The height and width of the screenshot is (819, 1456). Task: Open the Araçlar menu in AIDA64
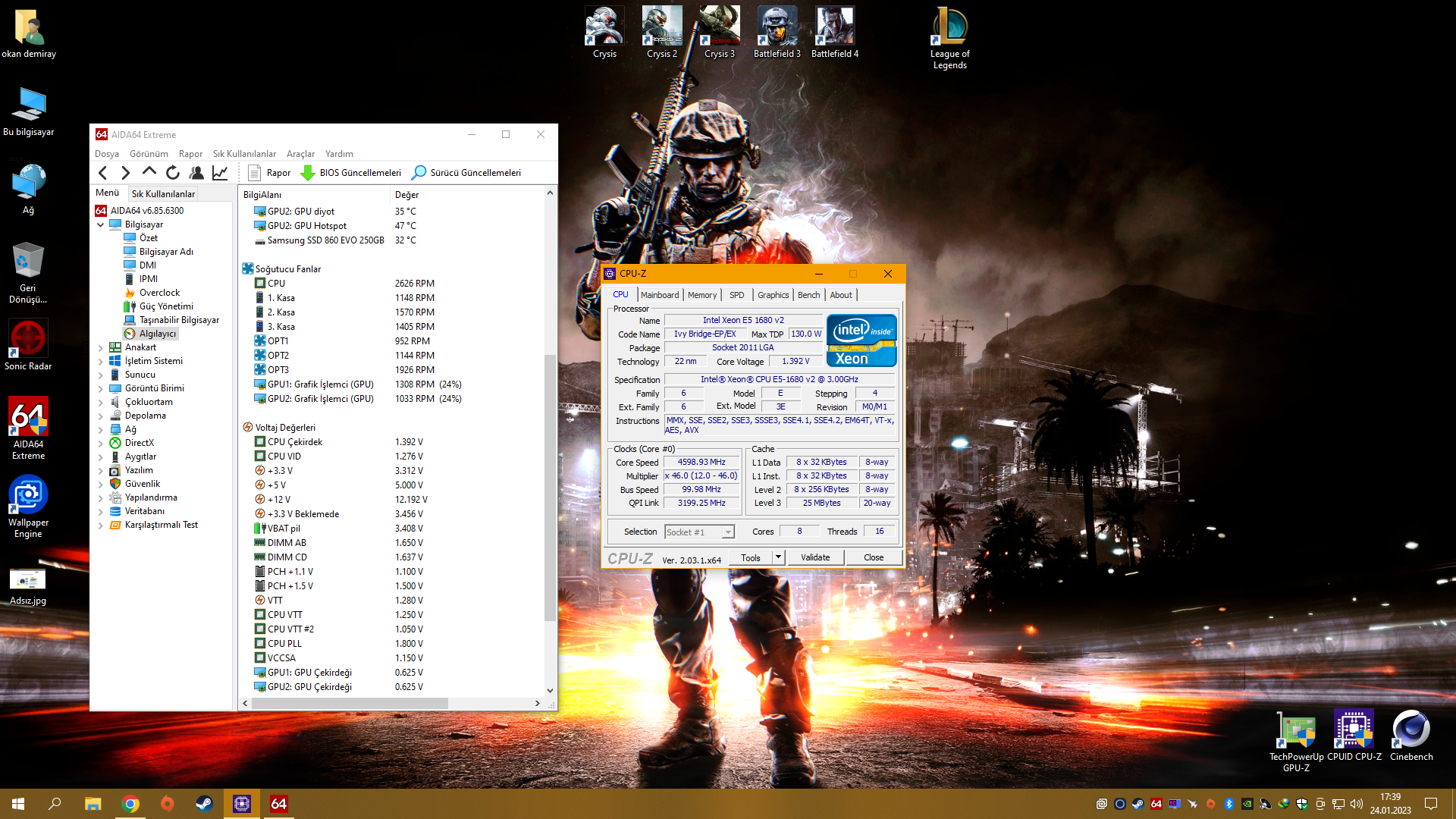300,154
